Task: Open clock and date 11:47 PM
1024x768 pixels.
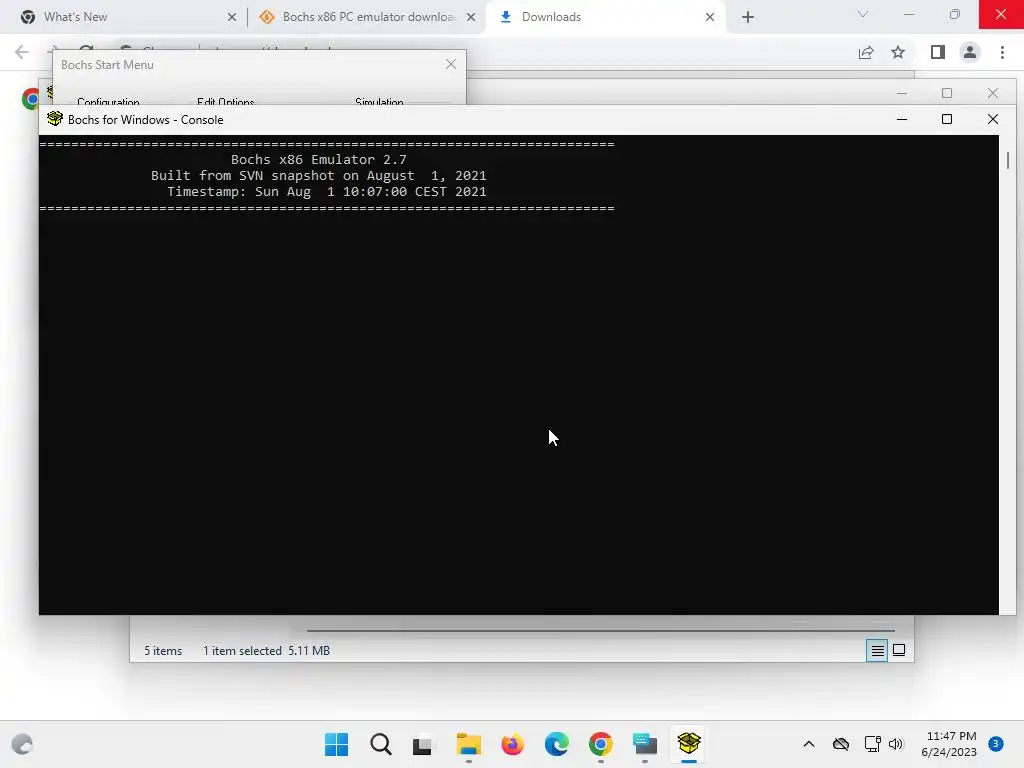Action: coord(949,744)
